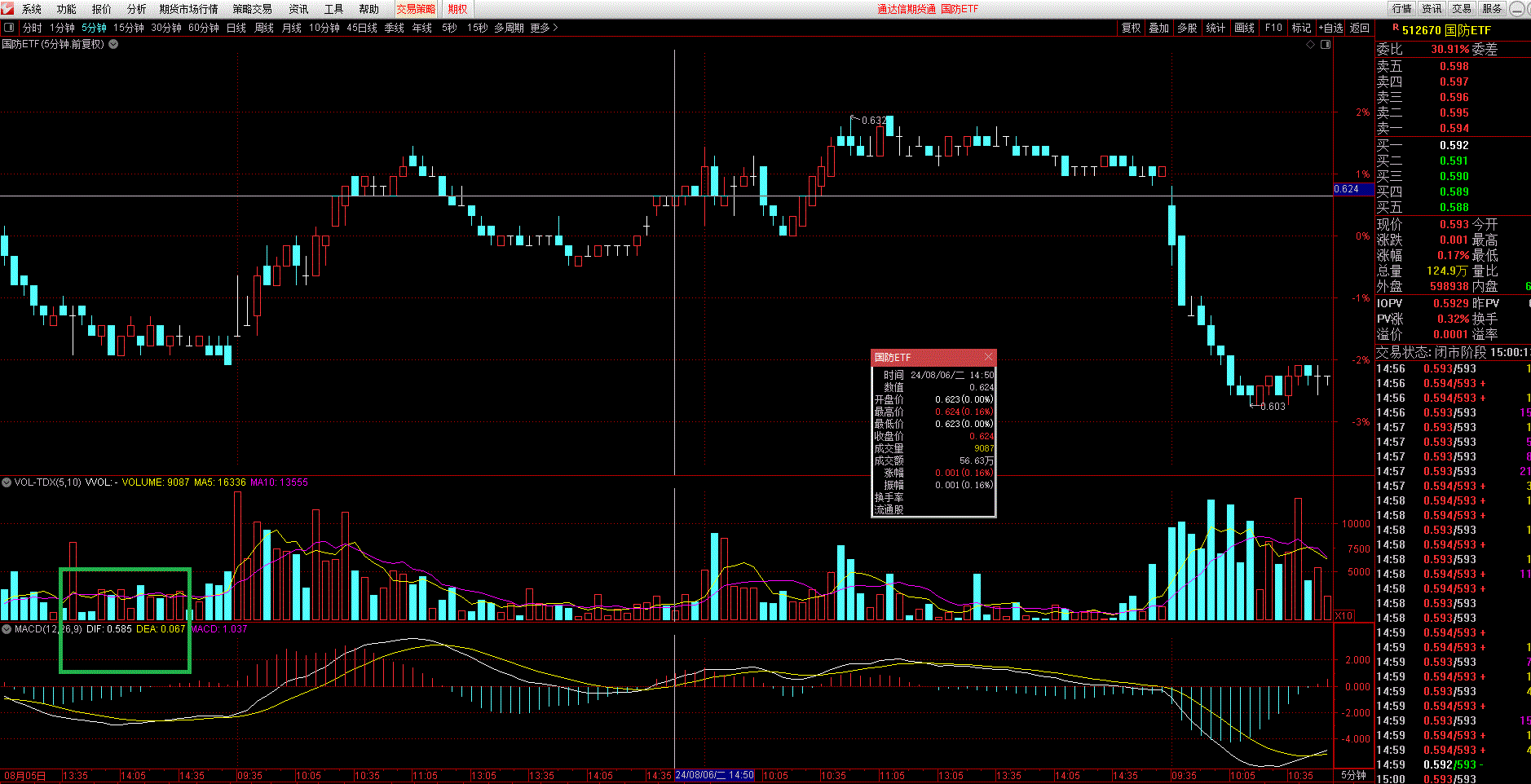Image resolution: width=1531 pixels, height=784 pixels.
Task: Open the 分析 menu
Action: (137, 9)
